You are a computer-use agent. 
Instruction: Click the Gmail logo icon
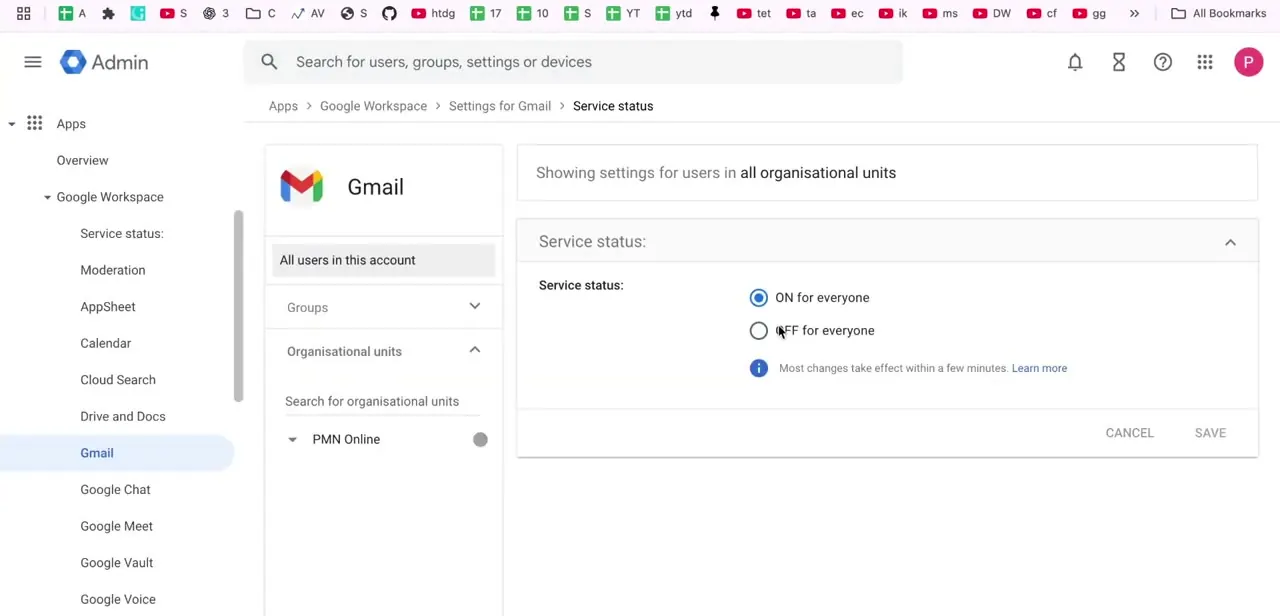click(x=302, y=186)
